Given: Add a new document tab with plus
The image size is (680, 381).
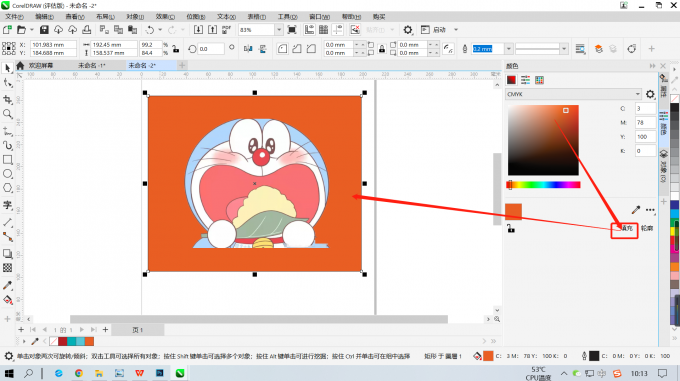Looking at the screenshot, I should click(182, 65).
